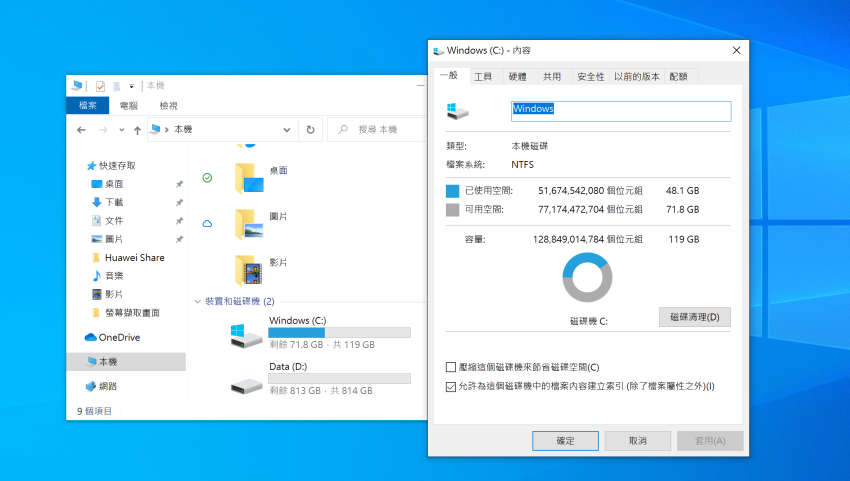Click the Data (D:) usage bar

coord(339,379)
